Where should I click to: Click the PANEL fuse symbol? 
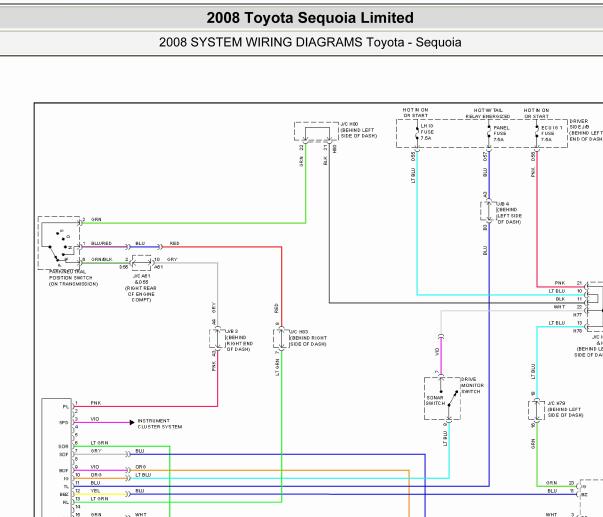point(489,133)
